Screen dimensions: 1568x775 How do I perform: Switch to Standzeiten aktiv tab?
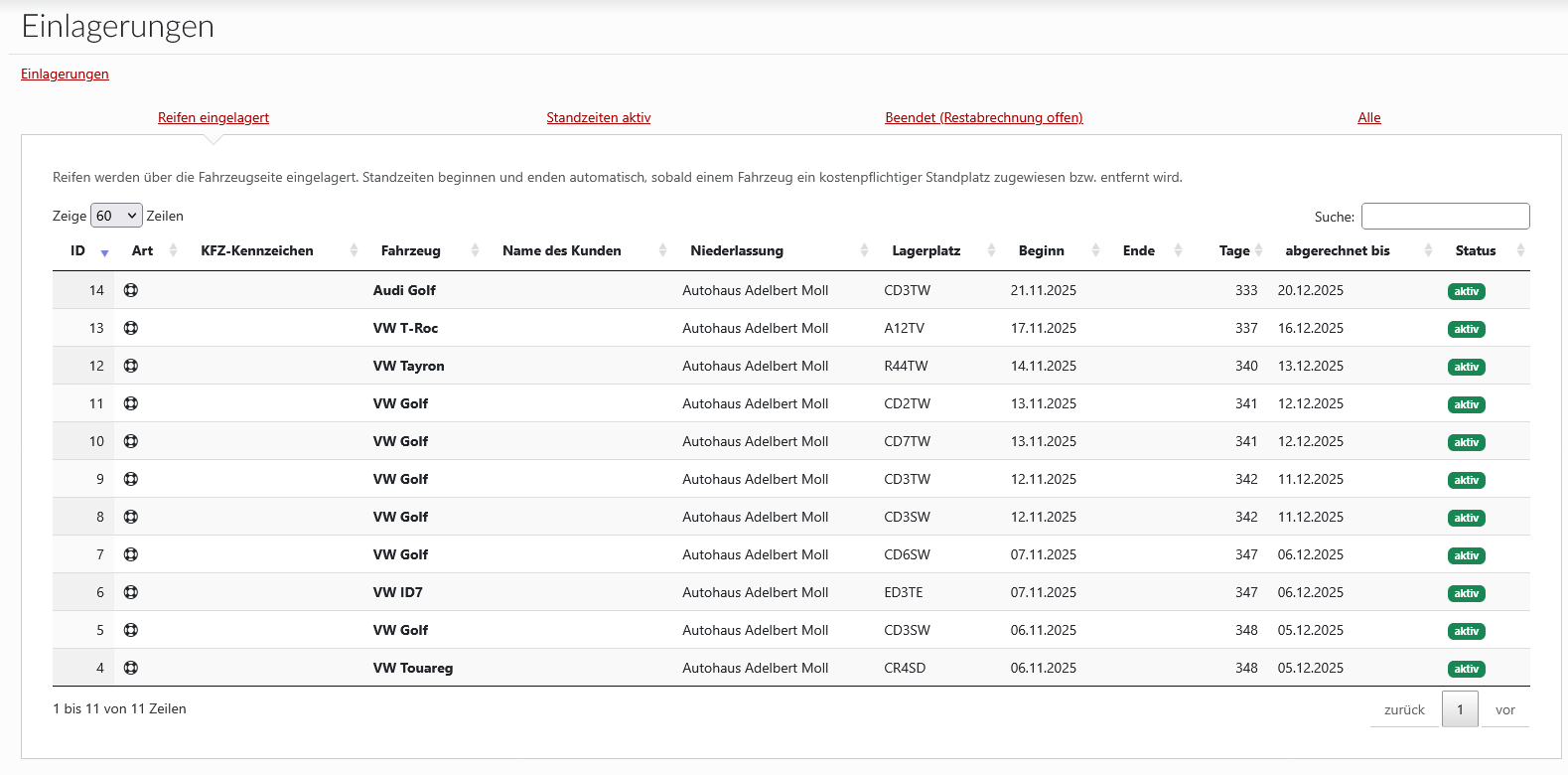tap(599, 117)
